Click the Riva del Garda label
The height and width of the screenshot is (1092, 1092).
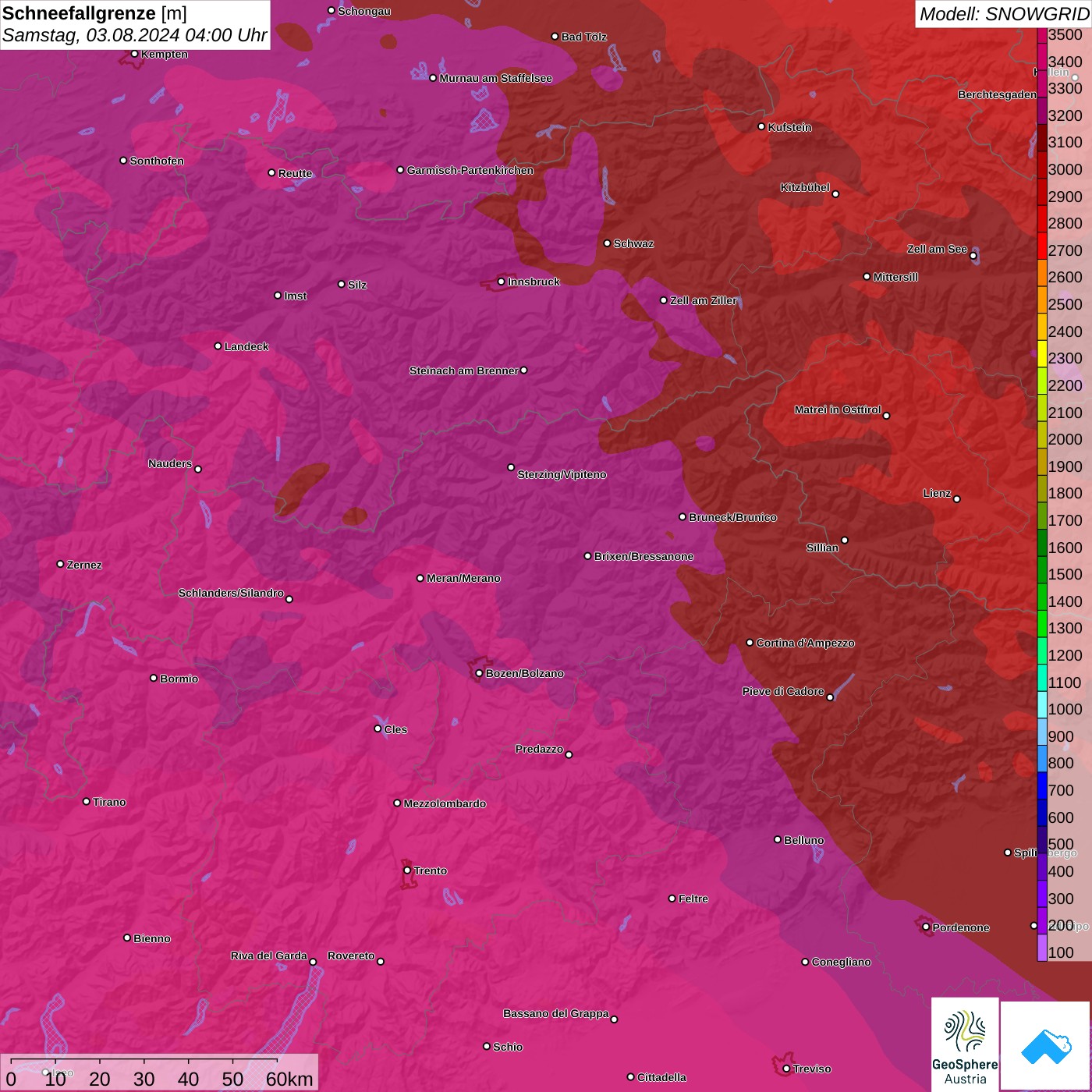[x=268, y=955]
